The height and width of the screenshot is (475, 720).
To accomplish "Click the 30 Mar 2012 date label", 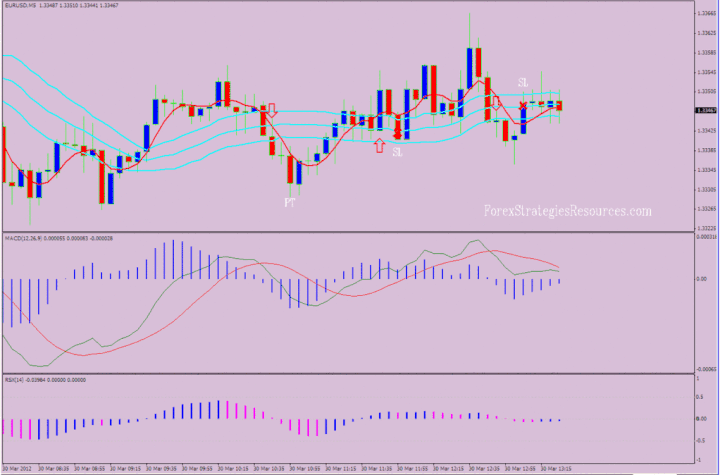I will point(17,469).
